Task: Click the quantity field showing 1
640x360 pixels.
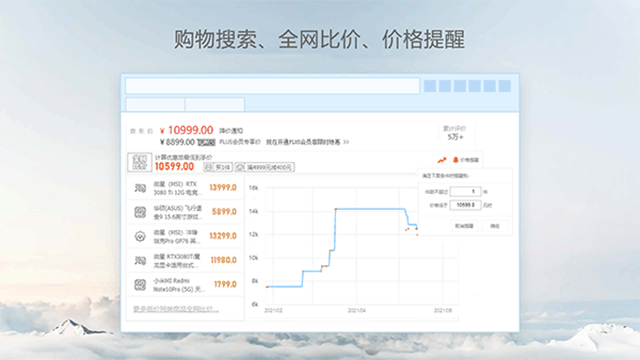Action: click(x=465, y=191)
